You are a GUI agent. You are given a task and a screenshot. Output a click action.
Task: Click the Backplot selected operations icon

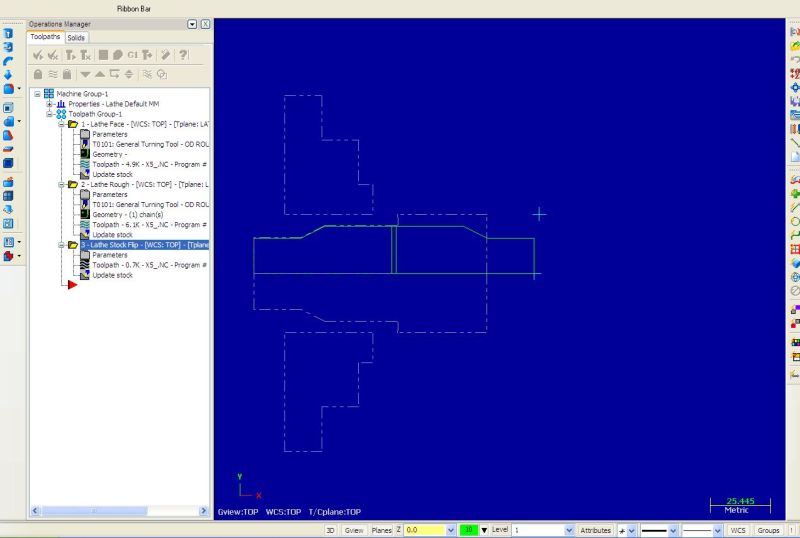(103, 55)
